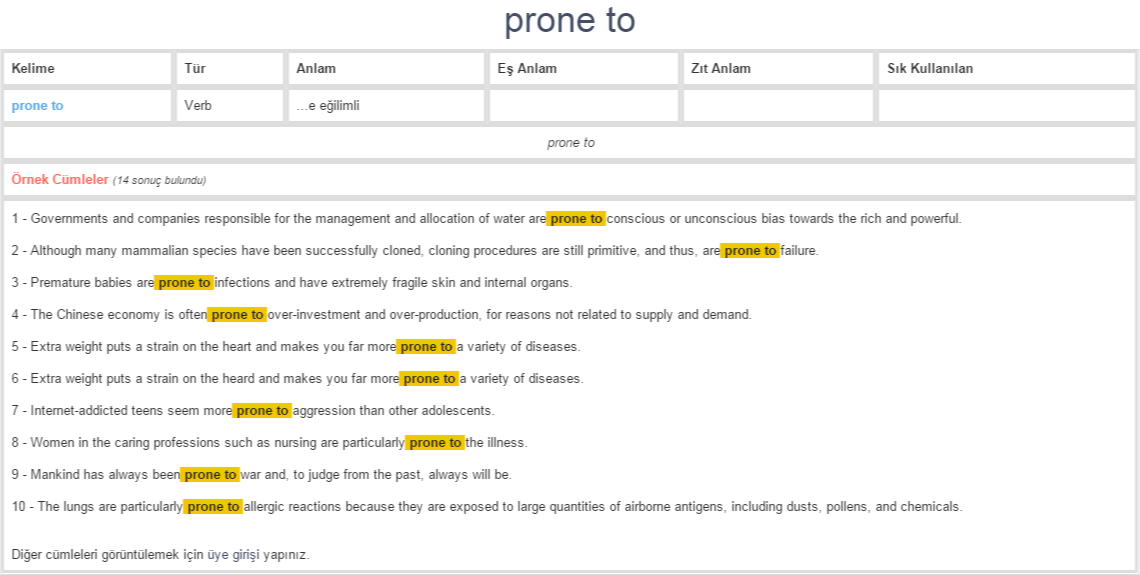Click the "Zıt Anlam" column header

tap(721, 69)
